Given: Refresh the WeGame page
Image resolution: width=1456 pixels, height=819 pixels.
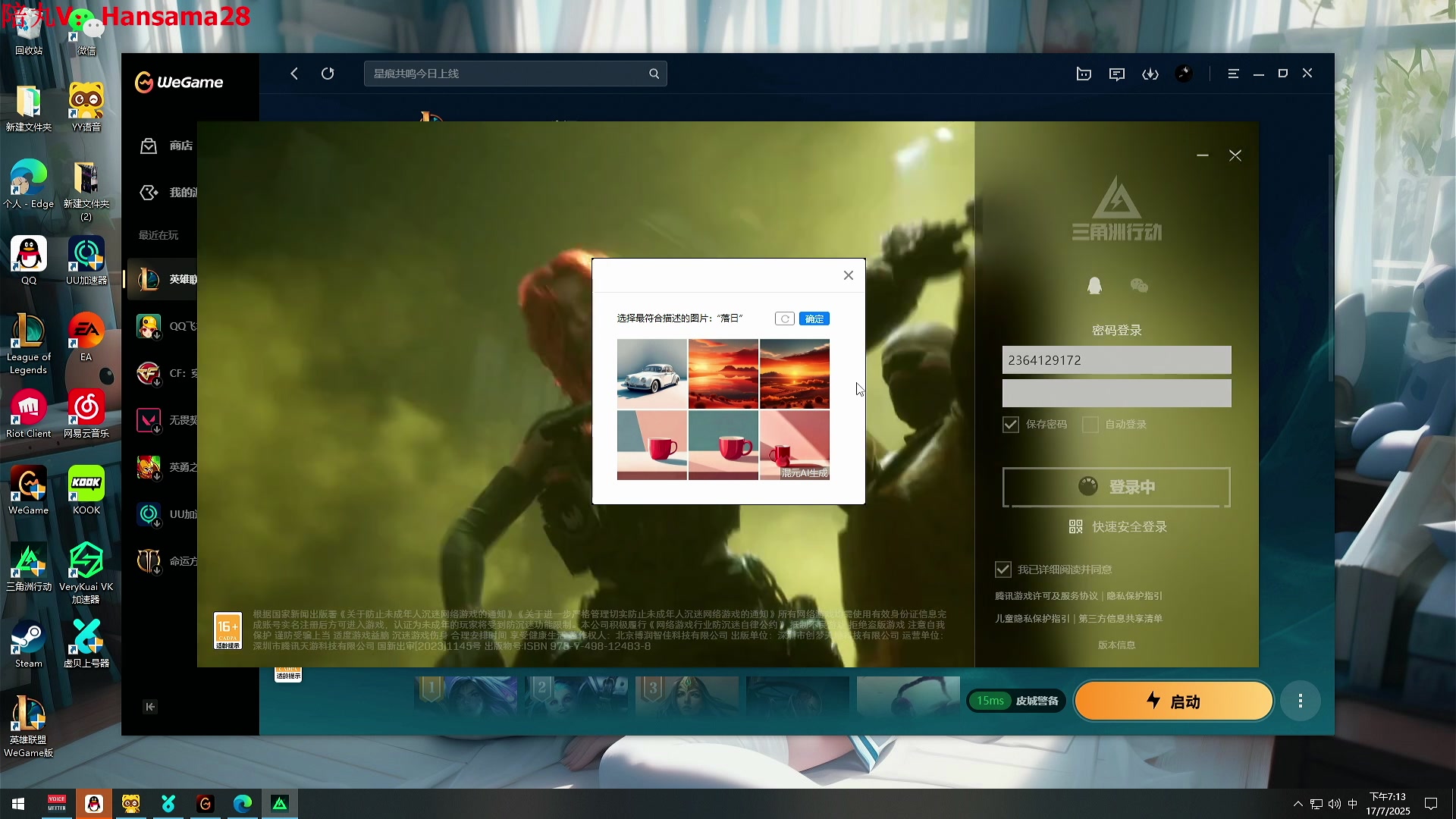Looking at the screenshot, I should click(328, 74).
